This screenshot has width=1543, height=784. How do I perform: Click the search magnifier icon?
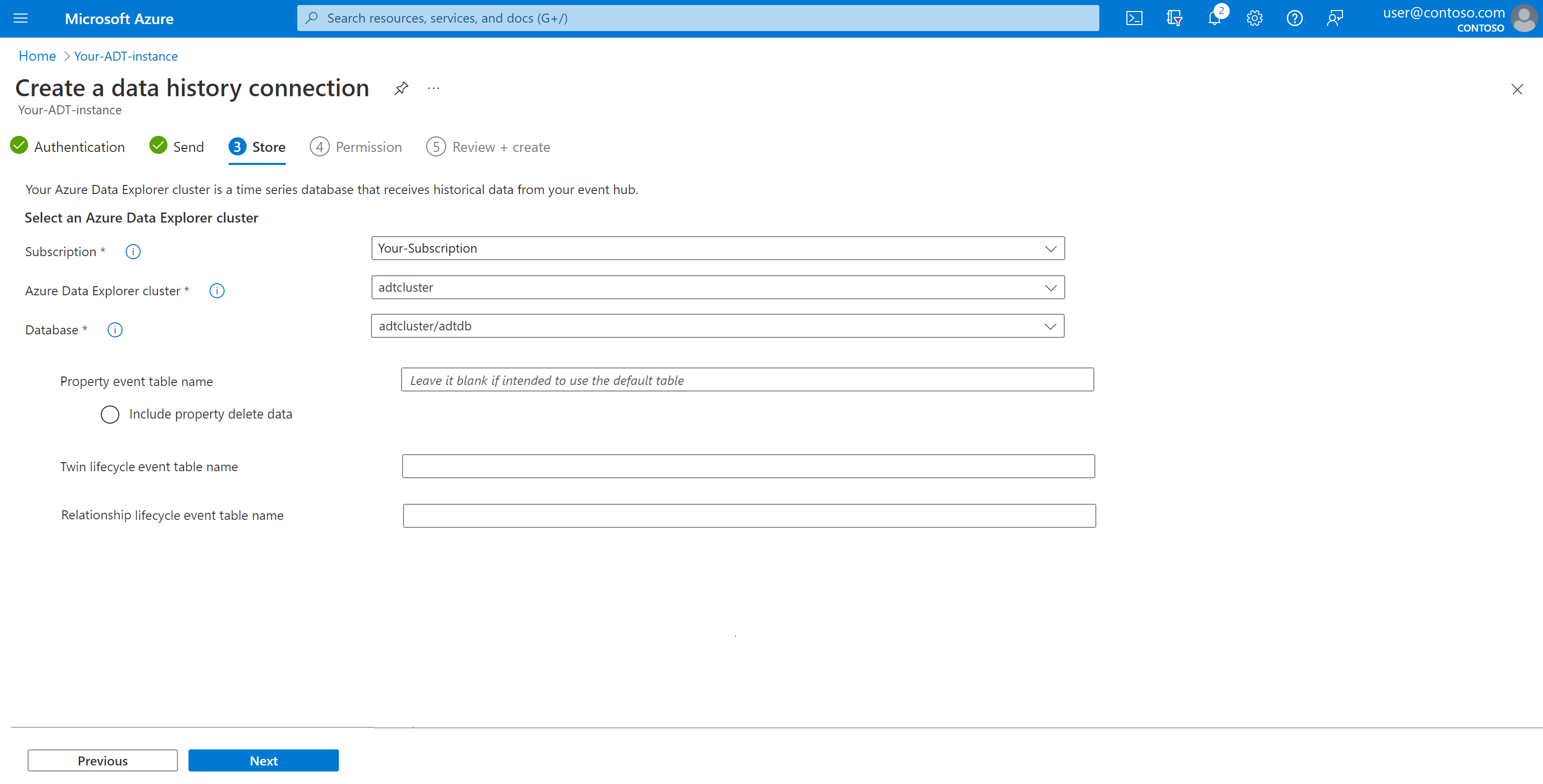pos(311,18)
